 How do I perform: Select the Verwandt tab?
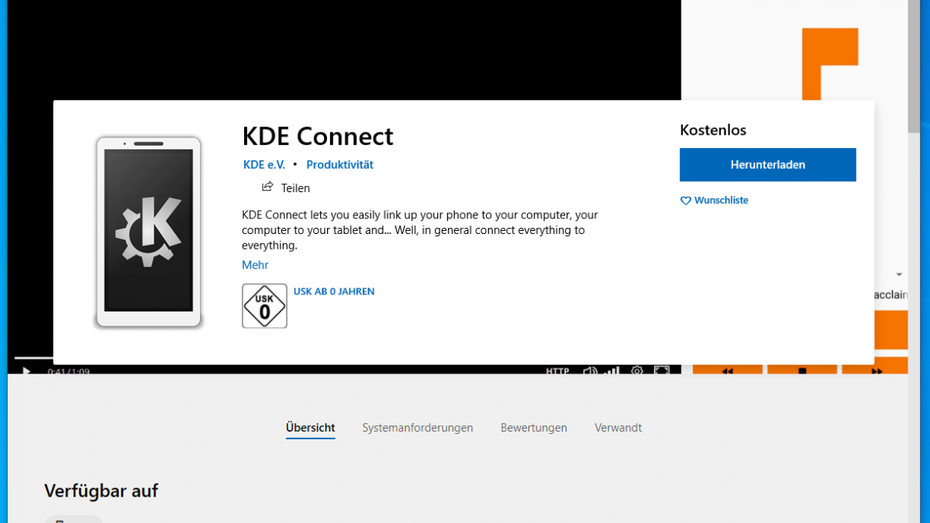point(618,428)
